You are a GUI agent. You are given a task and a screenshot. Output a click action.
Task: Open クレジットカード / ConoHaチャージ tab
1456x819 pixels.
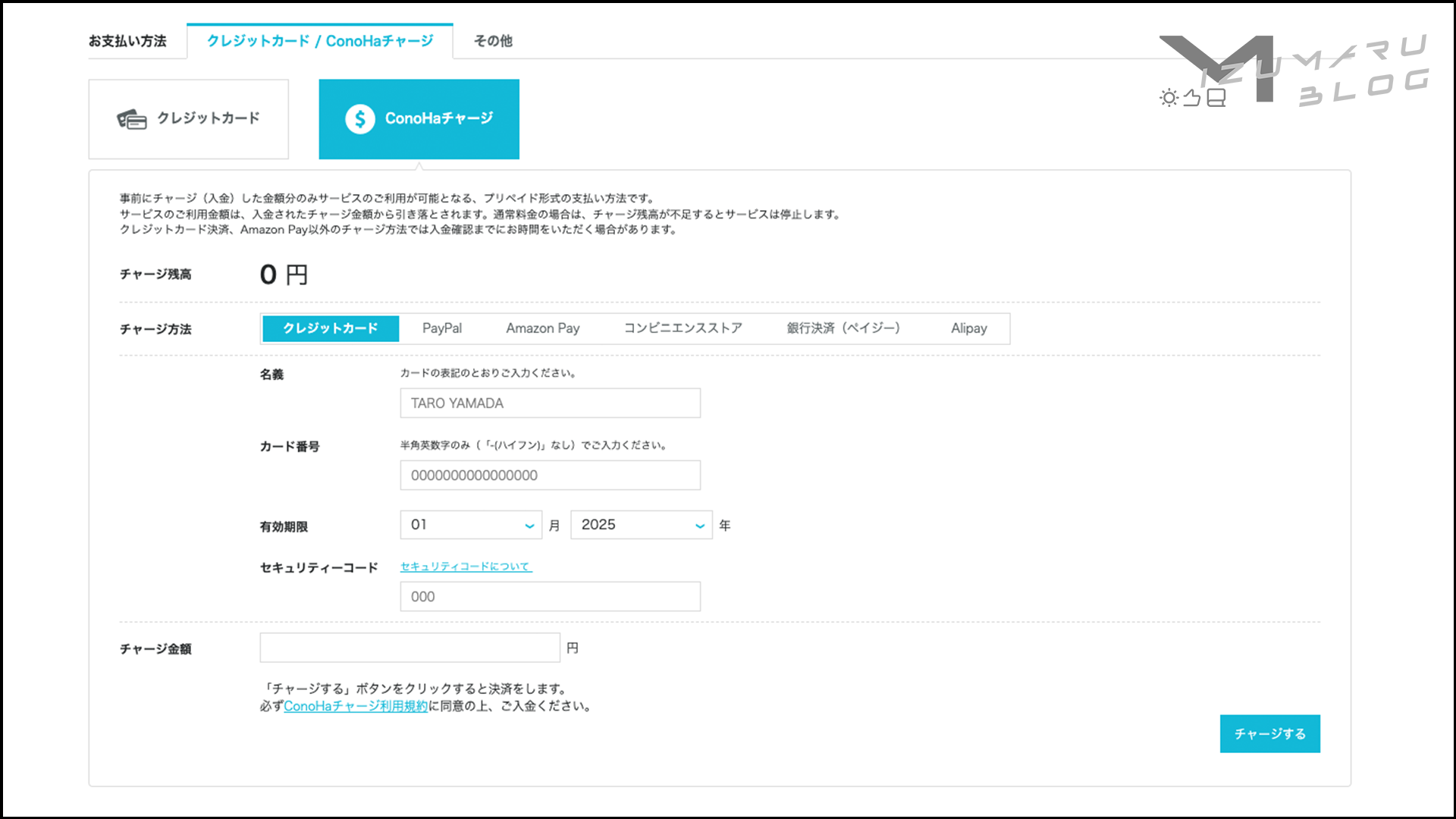point(320,41)
